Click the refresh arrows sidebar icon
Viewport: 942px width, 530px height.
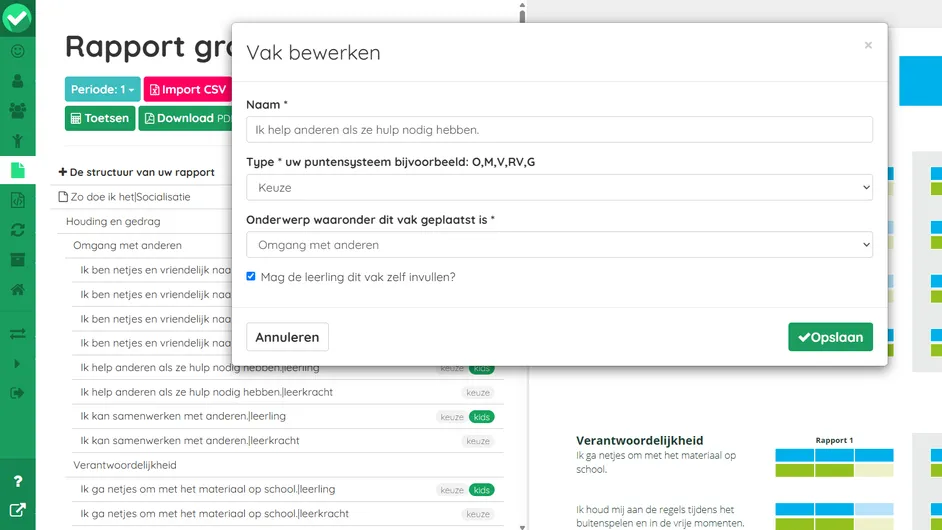(17, 230)
